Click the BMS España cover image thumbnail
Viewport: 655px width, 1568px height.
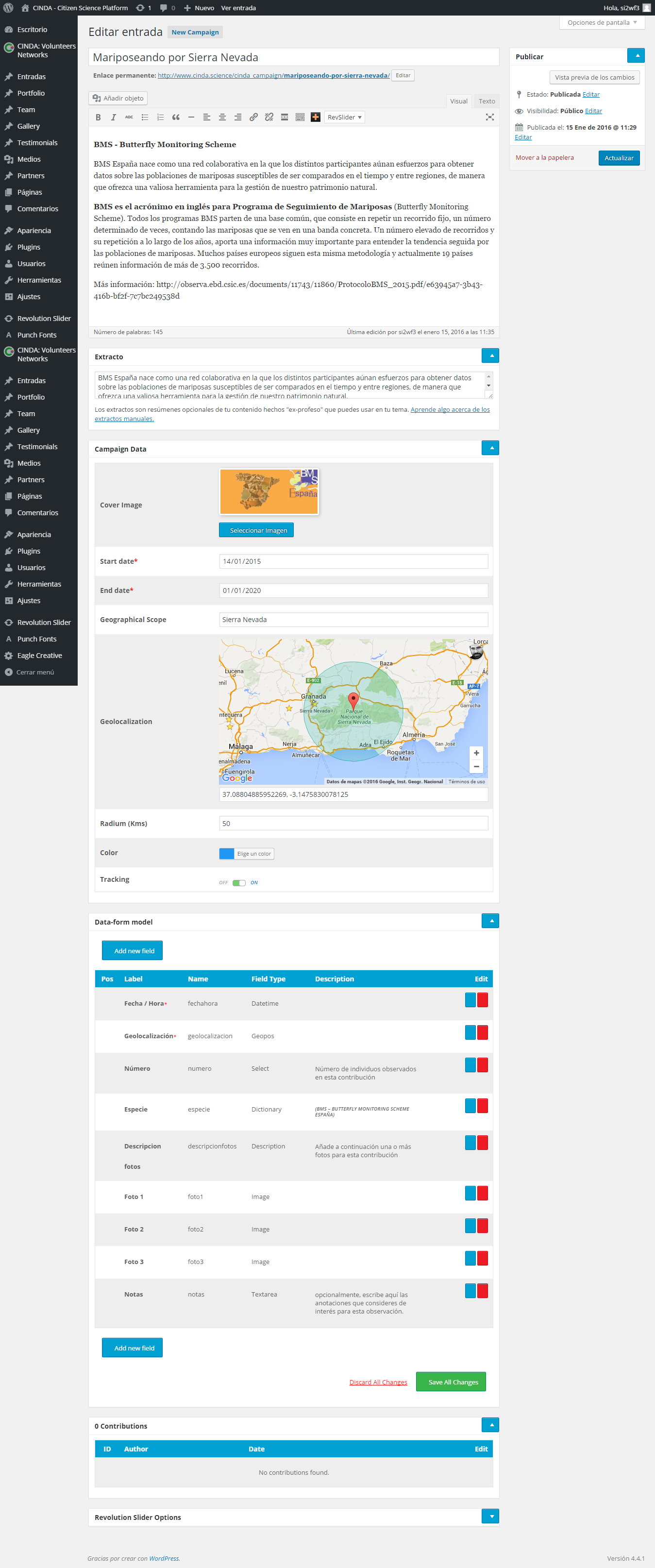[269, 492]
